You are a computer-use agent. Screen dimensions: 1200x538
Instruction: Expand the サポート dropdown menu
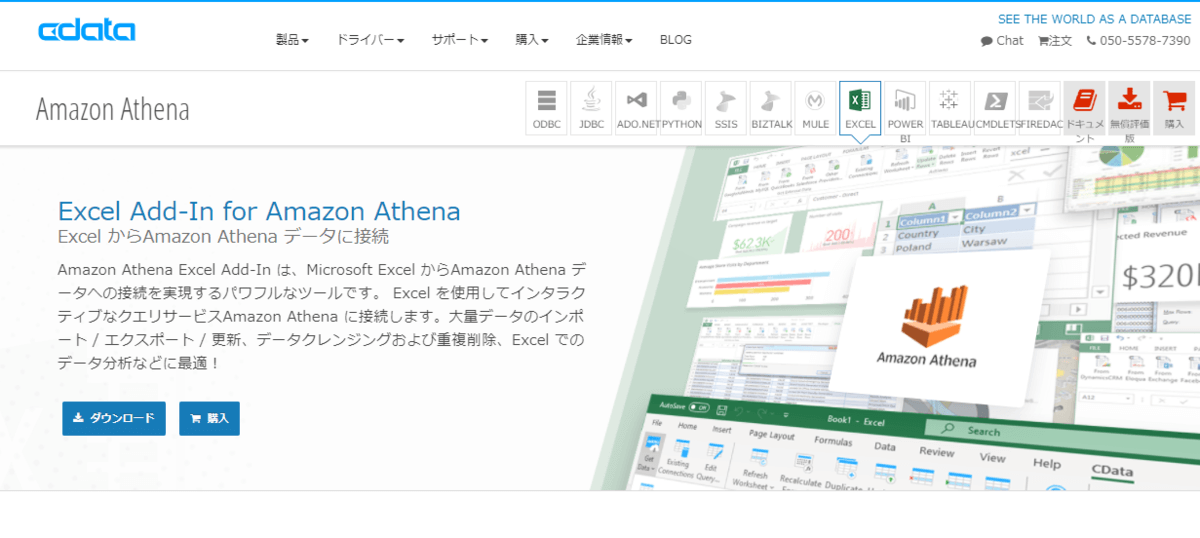point(460,40)
